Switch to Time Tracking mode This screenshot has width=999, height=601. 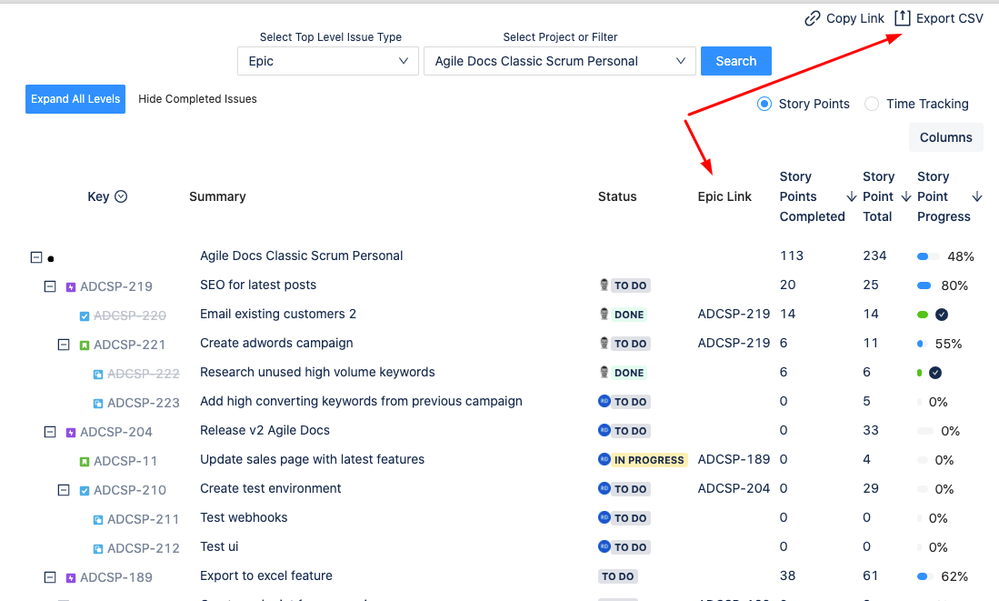(871, 103)
